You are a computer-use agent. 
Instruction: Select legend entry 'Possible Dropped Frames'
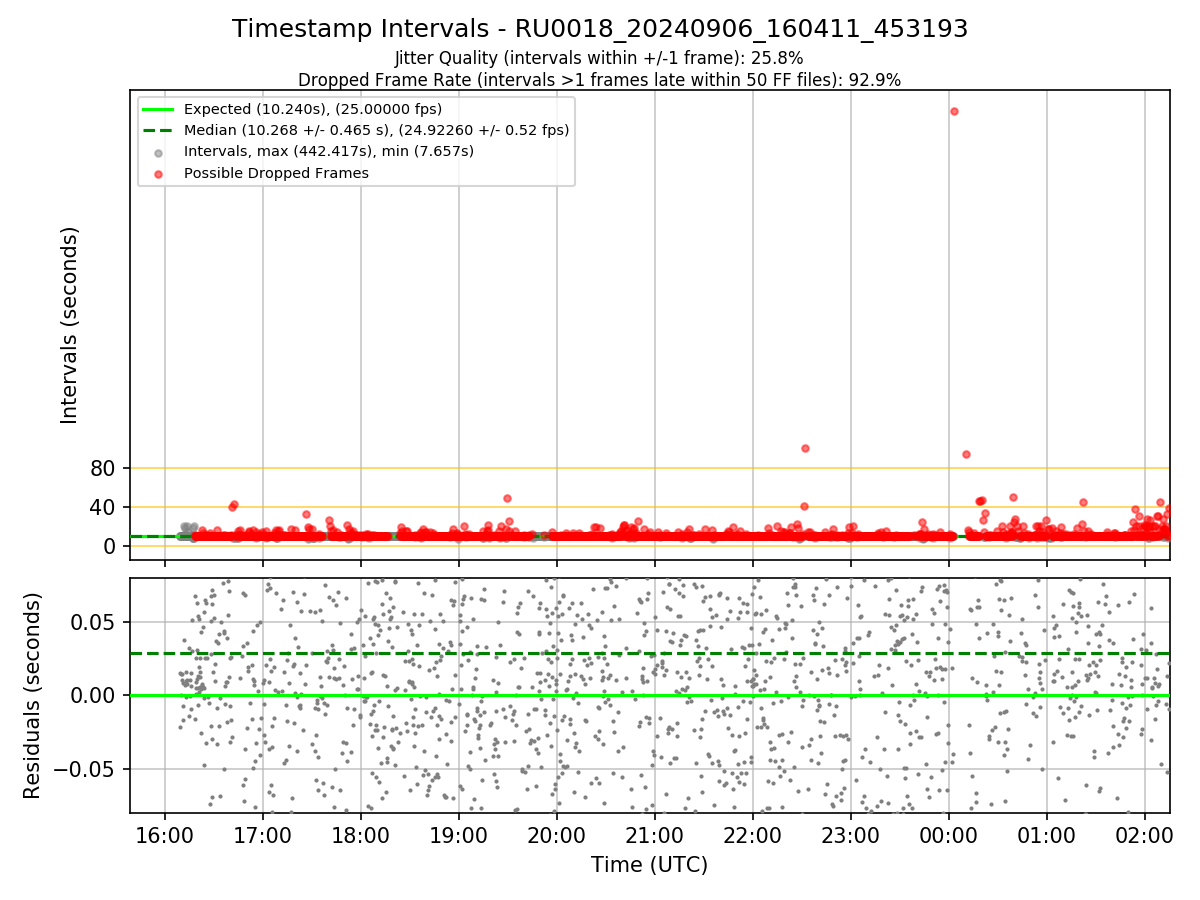(276, 173)
